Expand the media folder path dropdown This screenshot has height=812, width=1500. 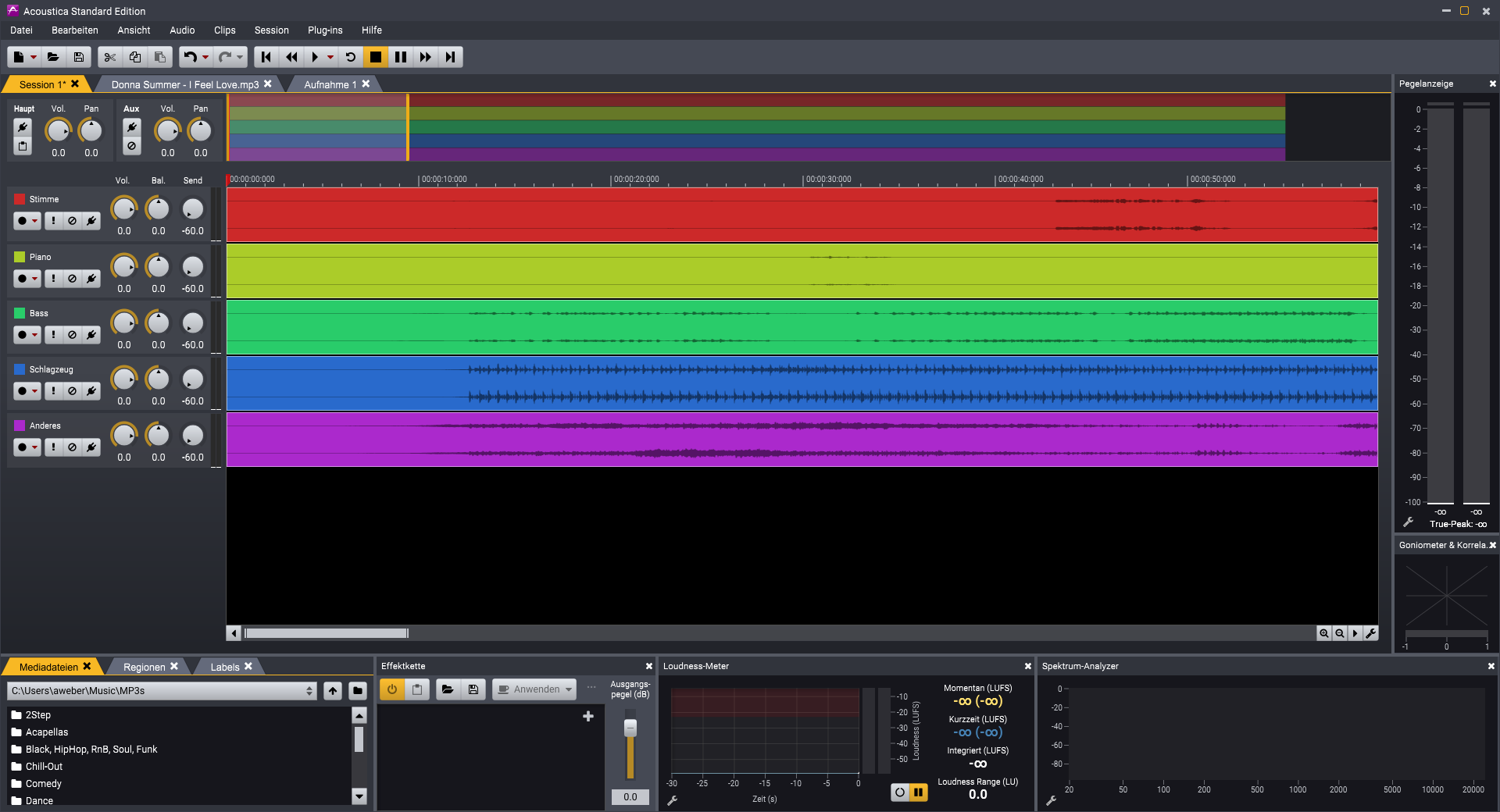(309, 691)
